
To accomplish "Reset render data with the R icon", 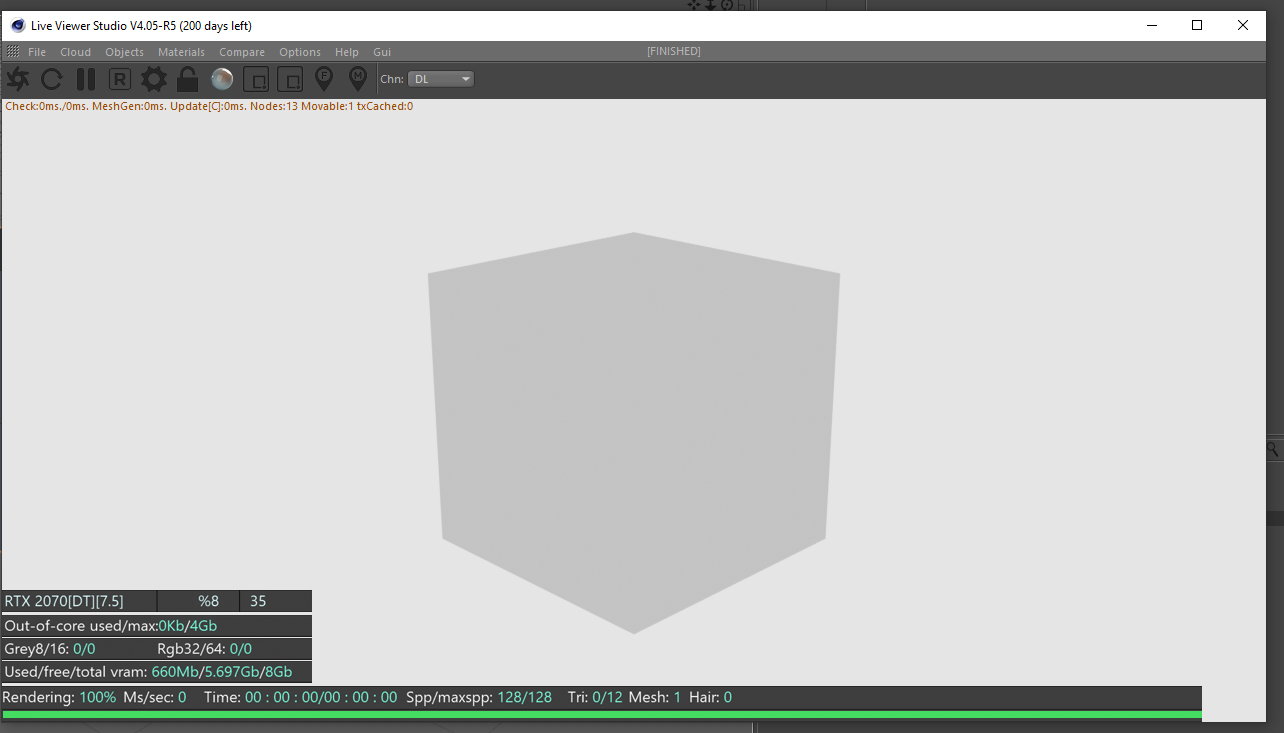I will (120, 79).
